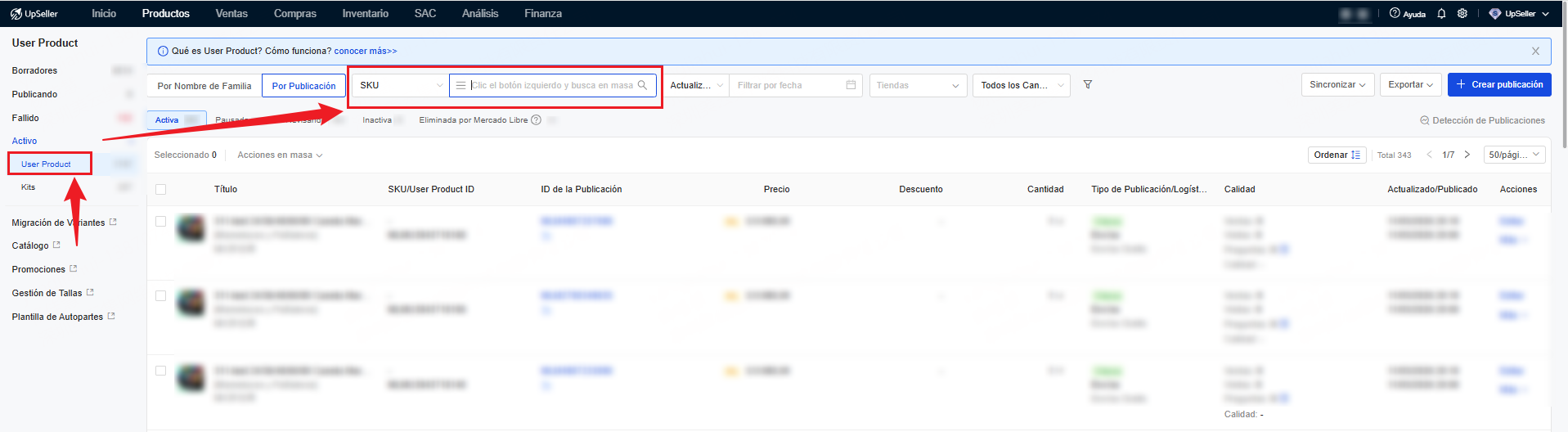Open the SKU search type dropdown
Image resolution: width=1568 pixels, height=432 pixels.
tap(400, 85)
